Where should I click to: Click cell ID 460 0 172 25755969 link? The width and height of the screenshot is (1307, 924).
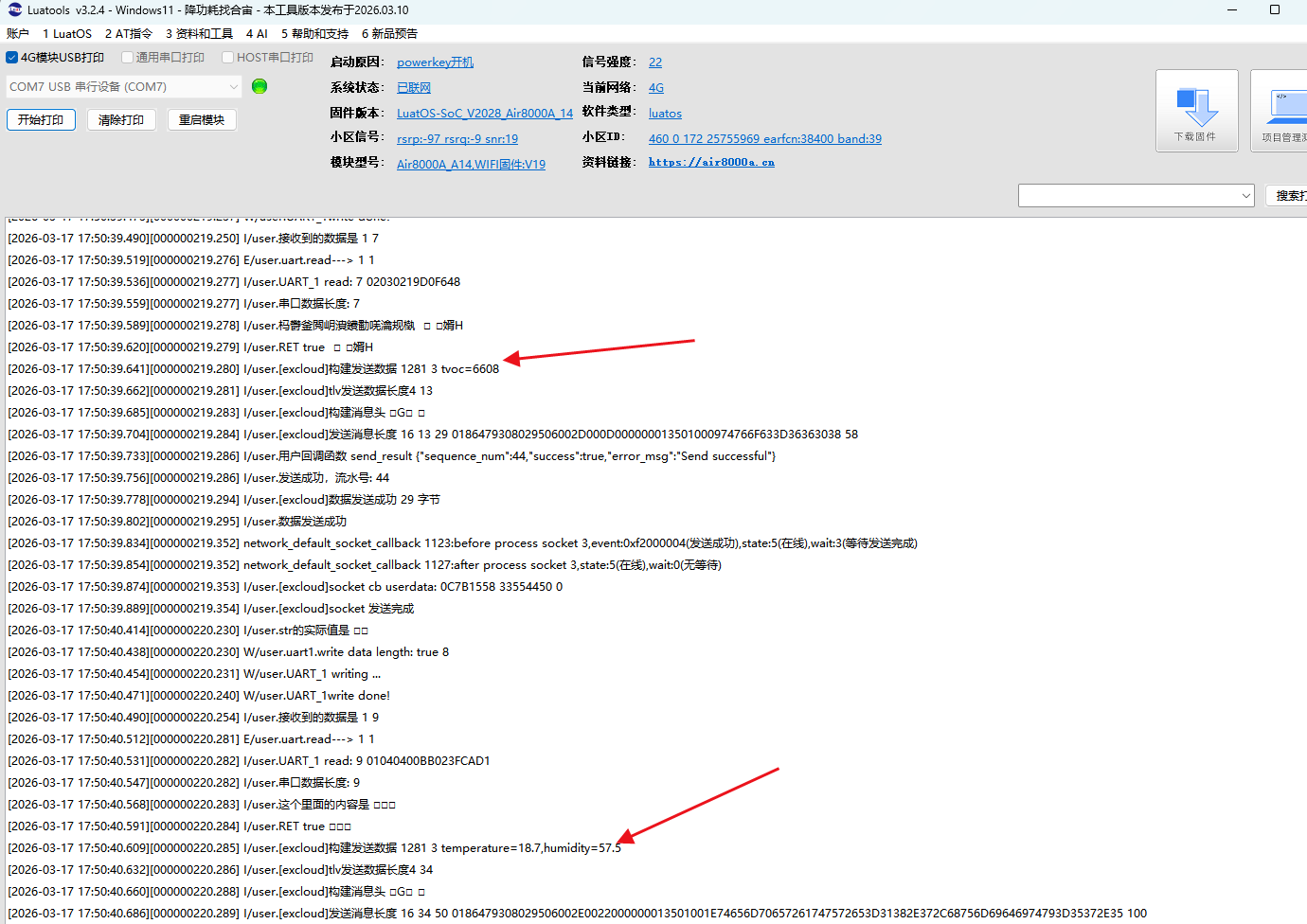pos(765,139)
